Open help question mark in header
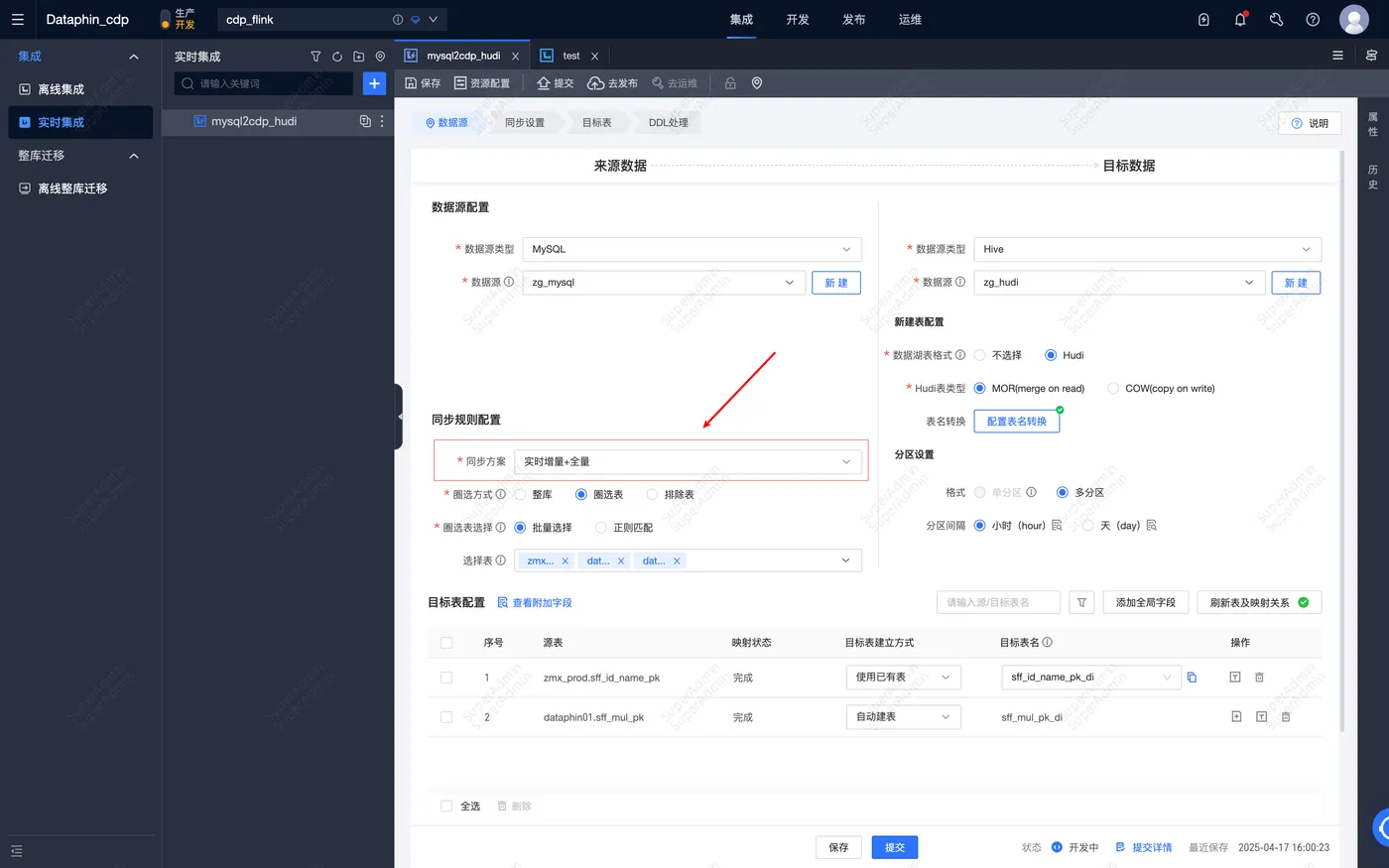1389x868 pixels. [1313, 19]
